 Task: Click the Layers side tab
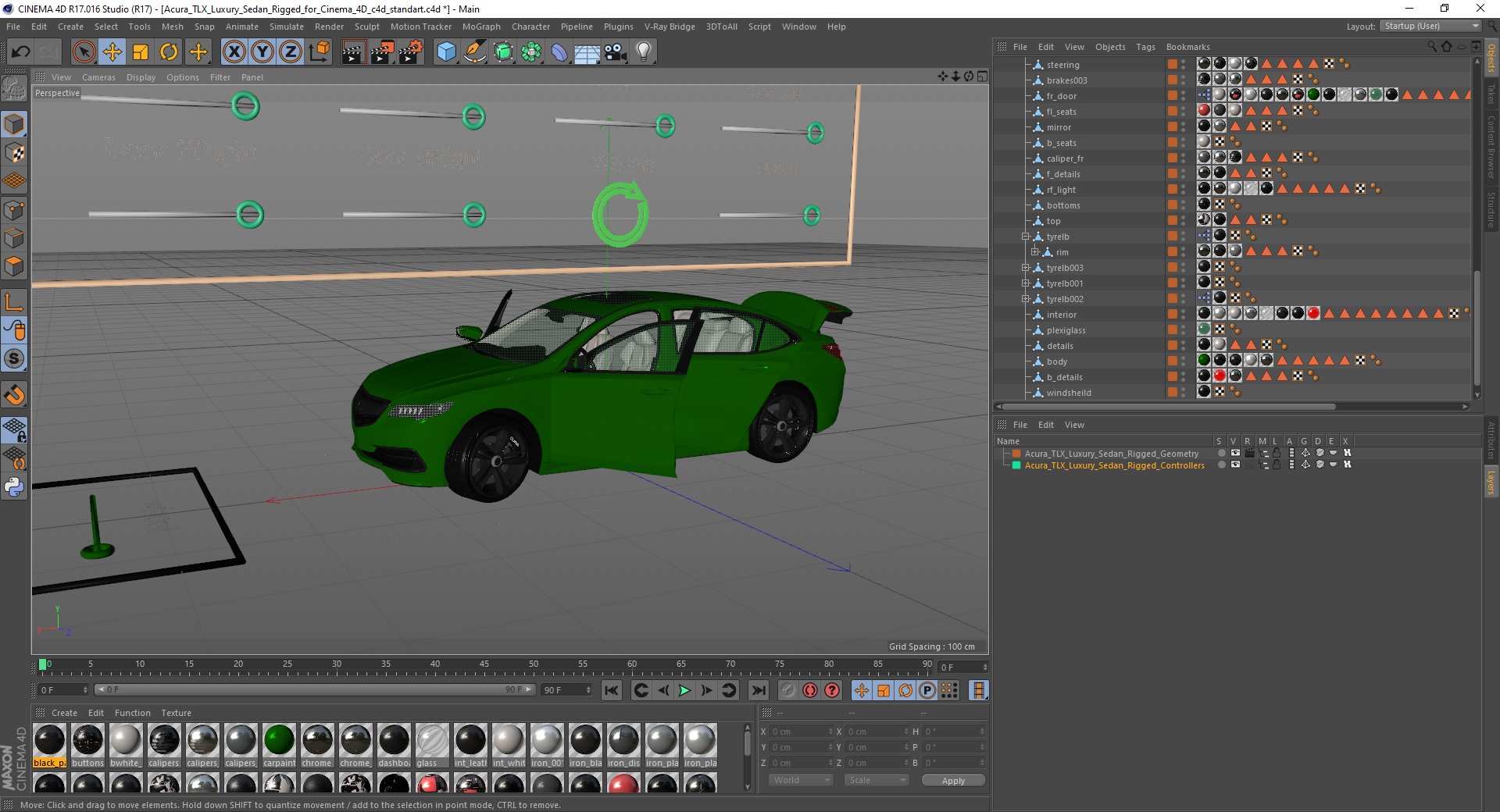[1491, 482]
